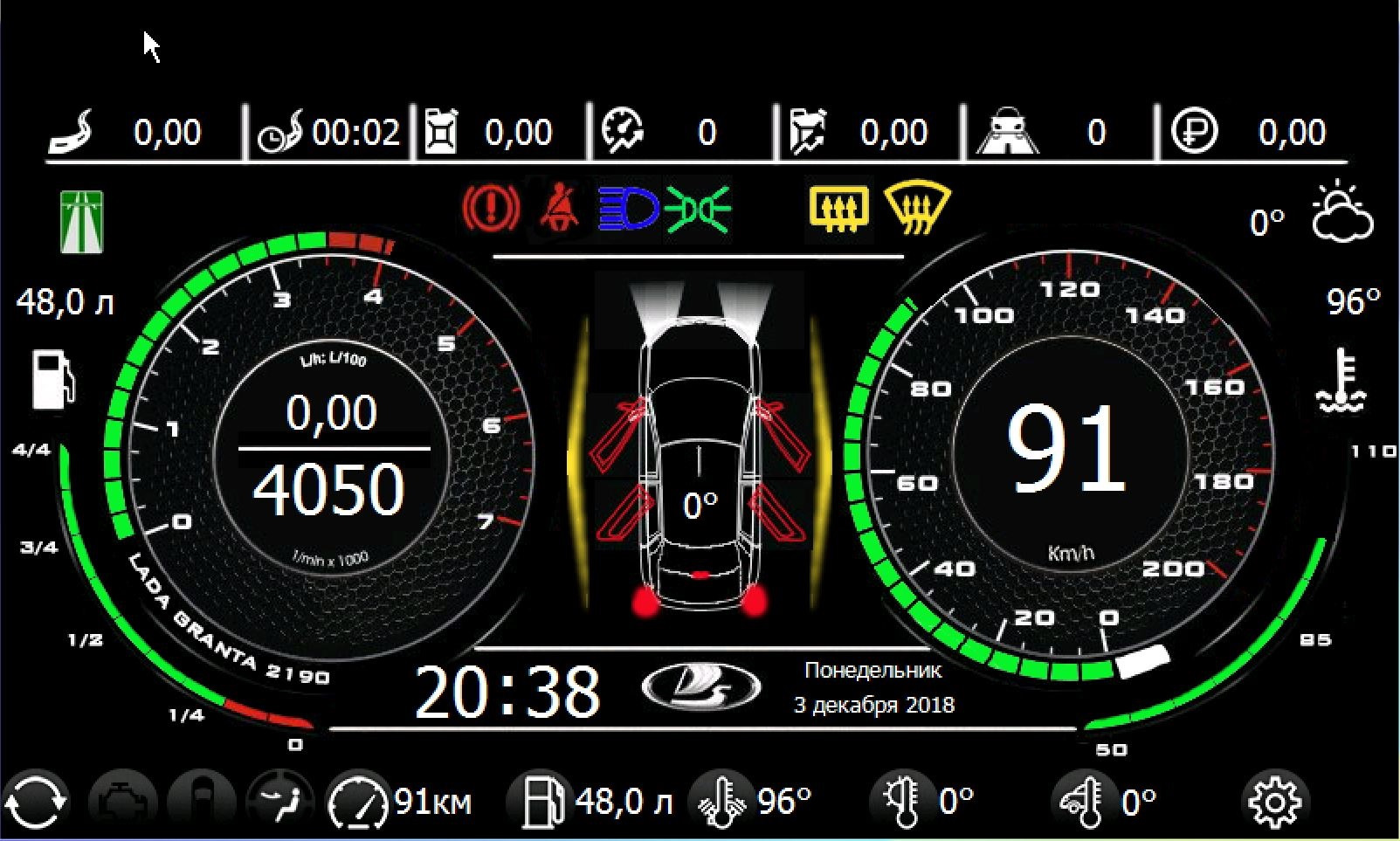Click the outside sun thermometer icon
1400x841 pixels.
(x=902, y=801)
